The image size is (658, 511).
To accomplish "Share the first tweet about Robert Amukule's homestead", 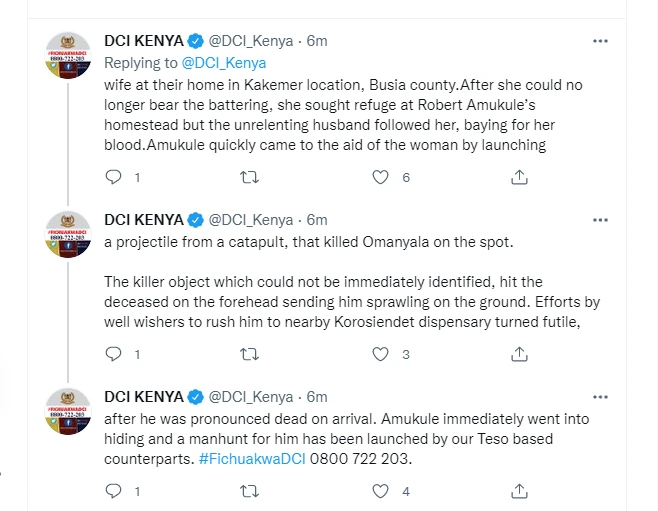I will tap(519, 177).
